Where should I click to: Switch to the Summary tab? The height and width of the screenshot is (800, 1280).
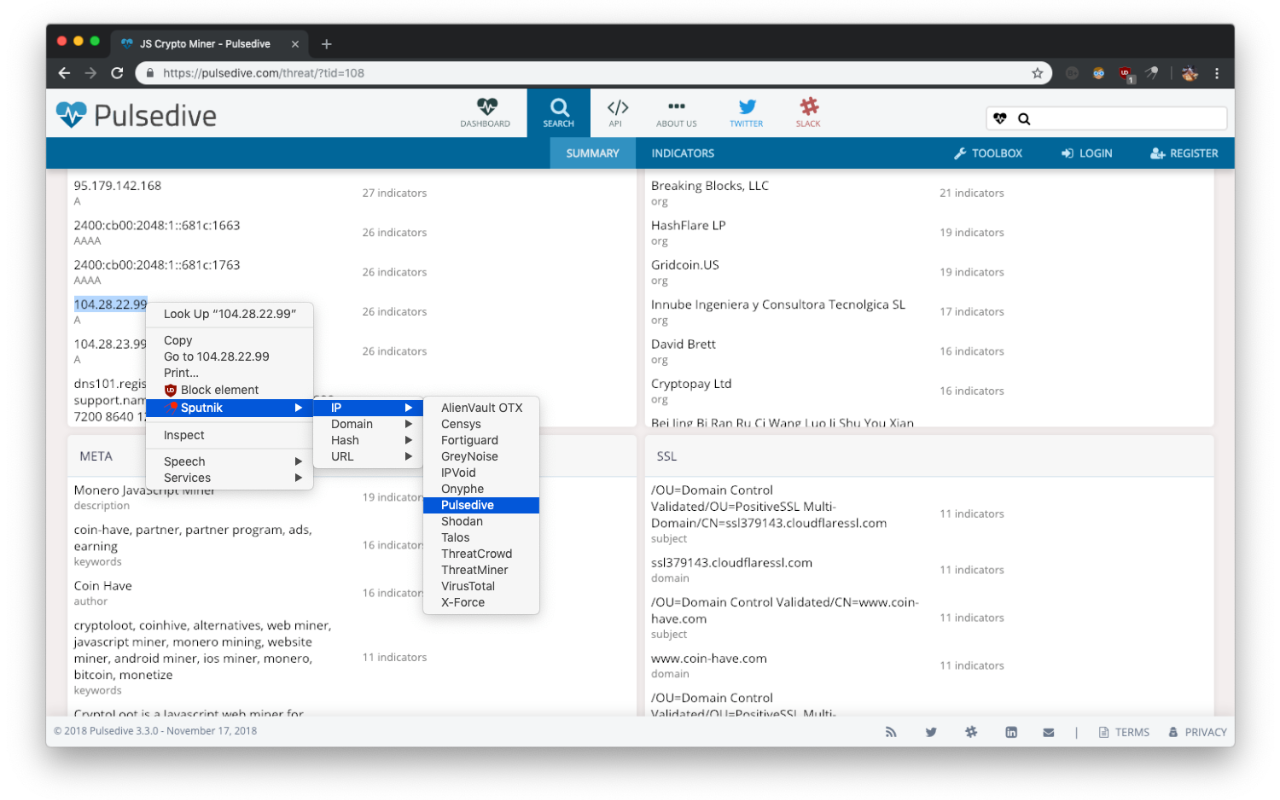click(593, 153)
